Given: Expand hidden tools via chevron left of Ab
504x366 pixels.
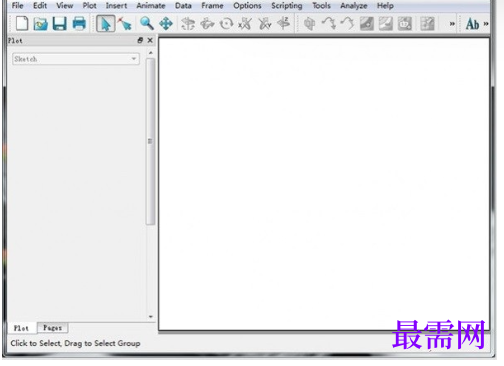Looking at the screenshot, I should (452, 24).
